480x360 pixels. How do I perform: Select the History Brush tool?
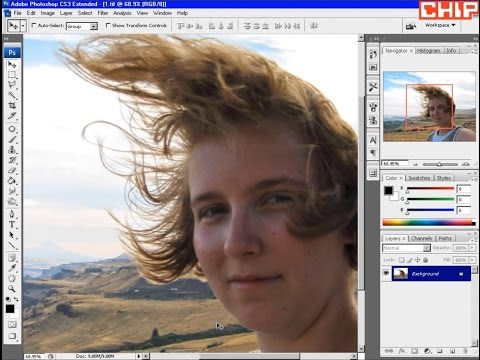click(12, 160)
